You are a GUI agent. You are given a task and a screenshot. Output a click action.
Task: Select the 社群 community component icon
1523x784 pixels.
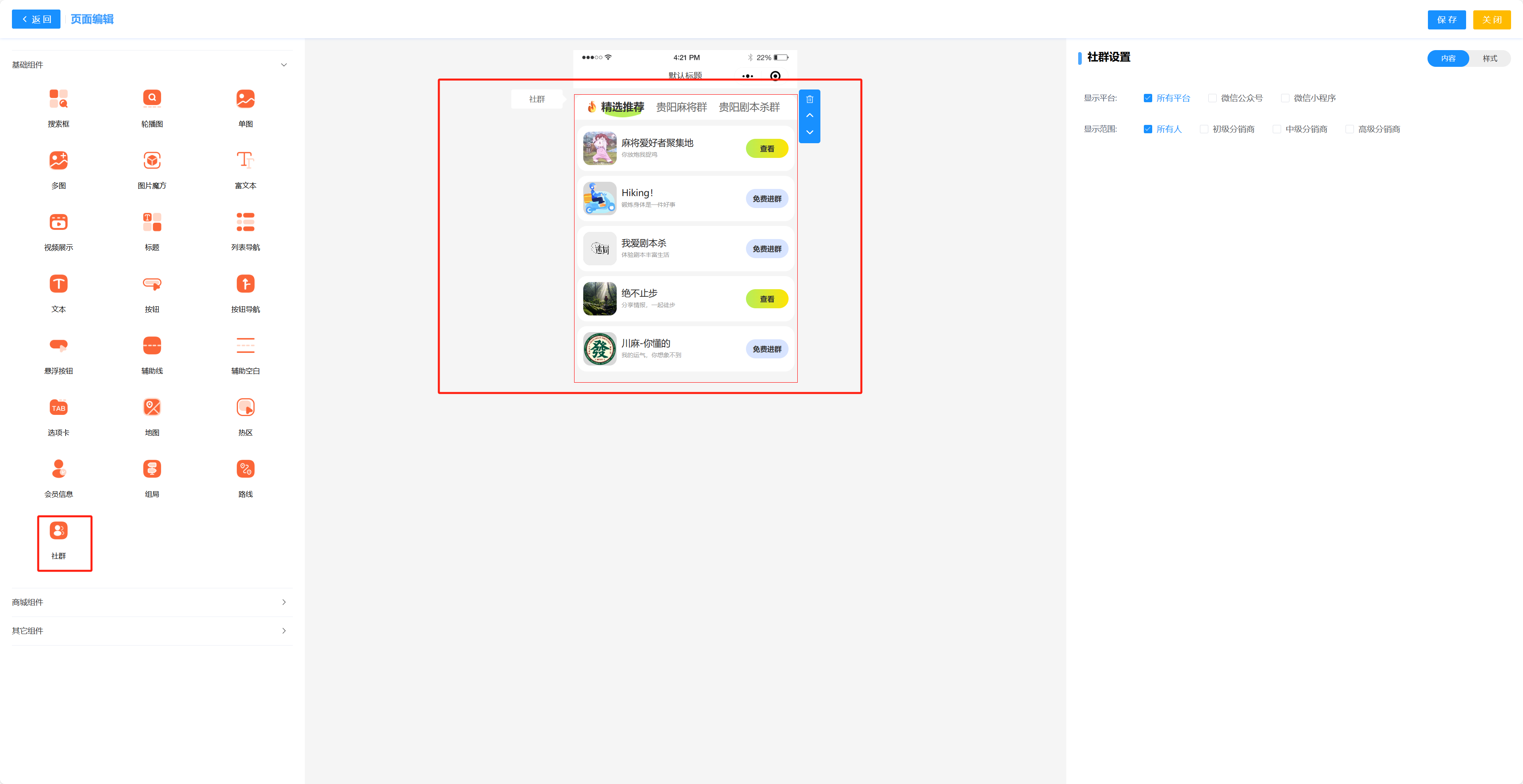[58, 531]
